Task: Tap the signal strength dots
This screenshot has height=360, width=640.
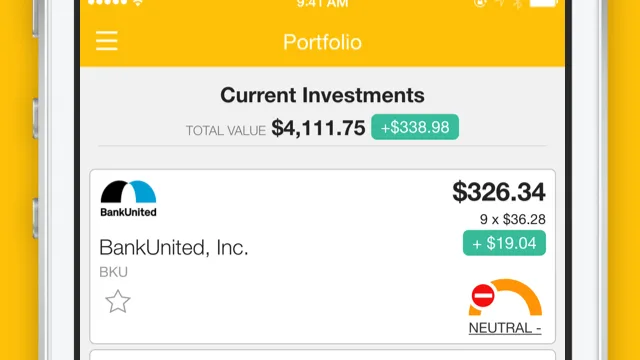Action: click(108, 2)
